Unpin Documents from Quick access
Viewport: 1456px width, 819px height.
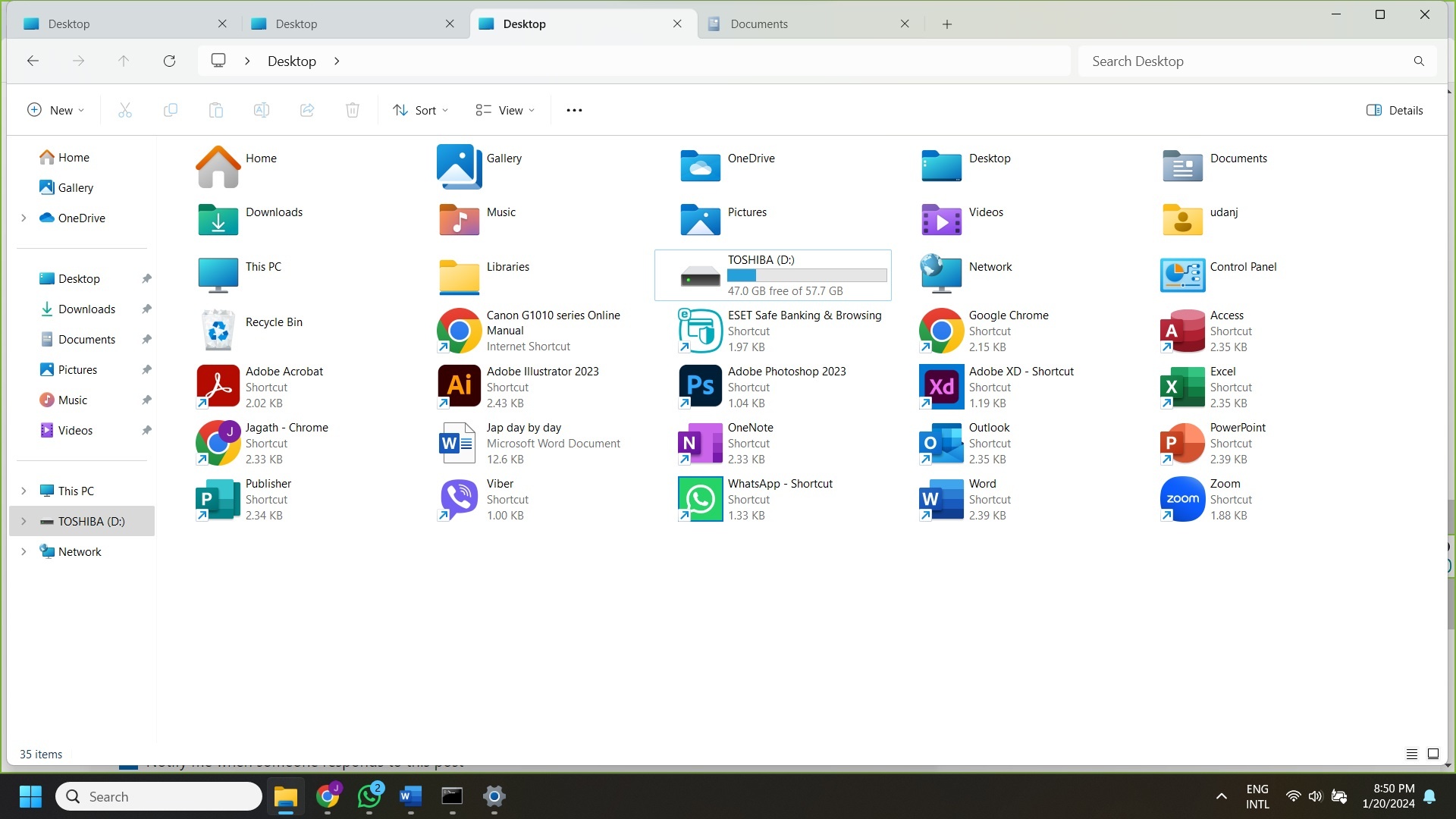[x=146, y=339]
